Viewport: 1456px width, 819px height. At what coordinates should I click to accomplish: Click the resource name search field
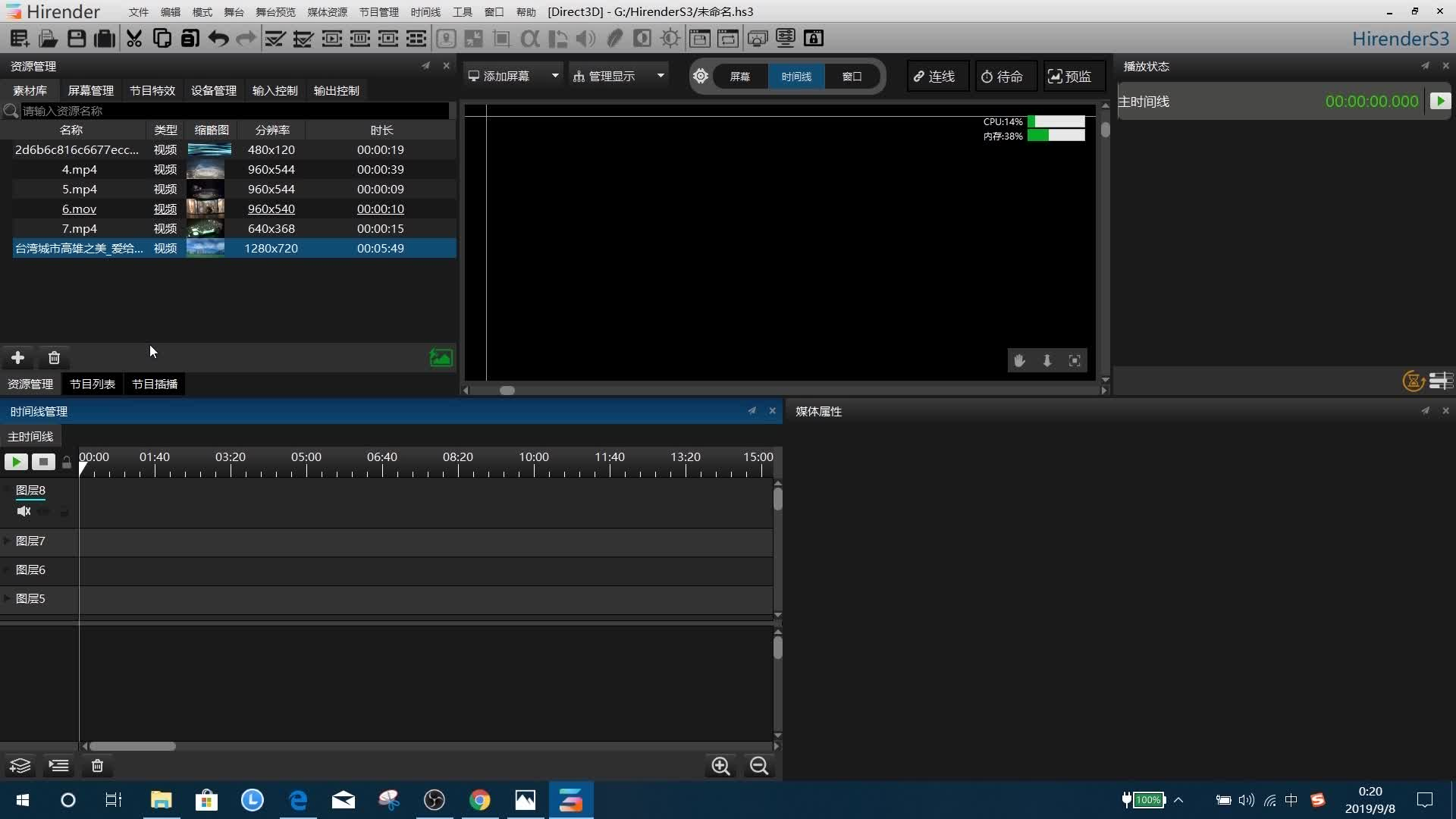point(235,111)
